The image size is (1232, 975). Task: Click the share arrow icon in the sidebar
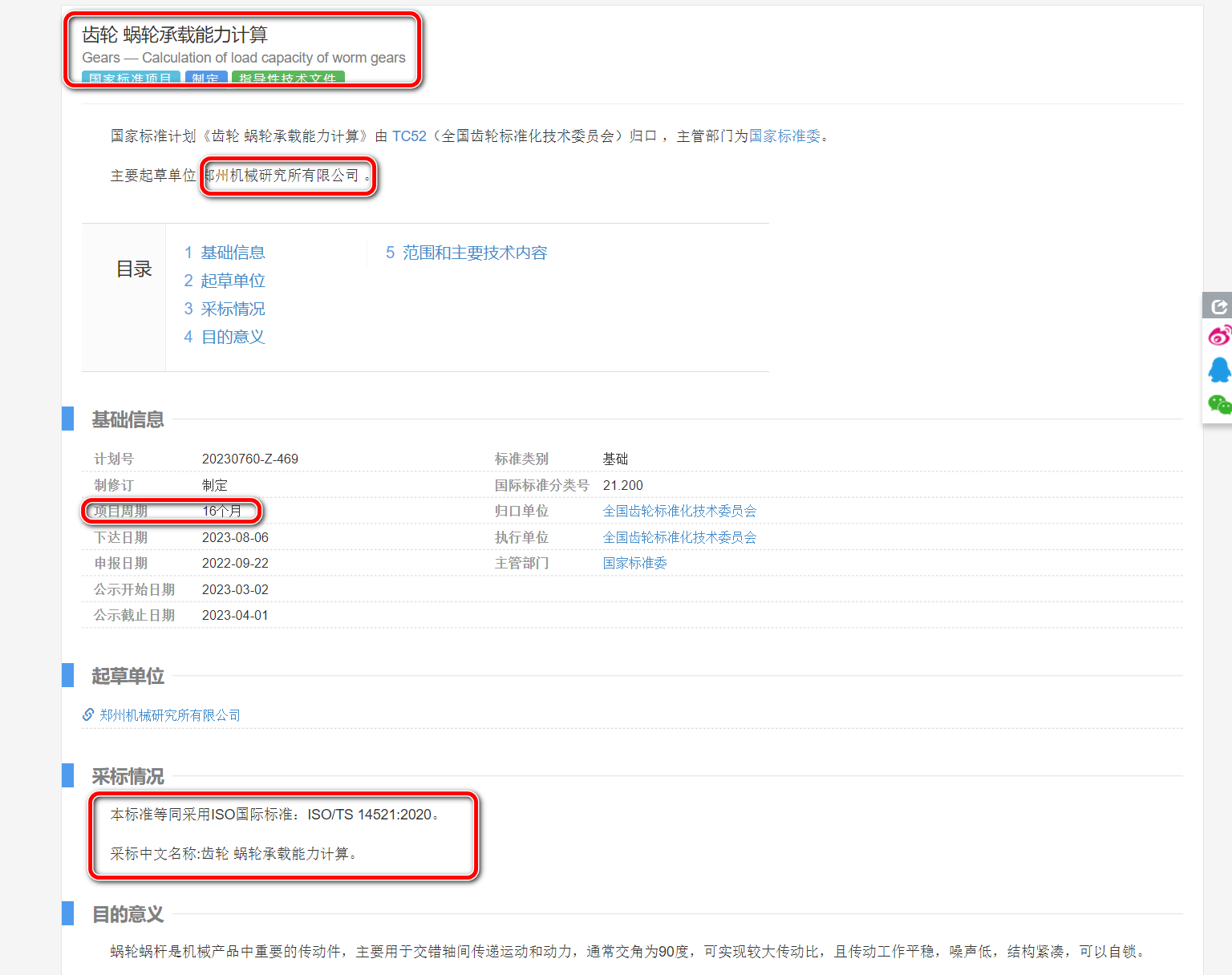(x=1218, y=306)
